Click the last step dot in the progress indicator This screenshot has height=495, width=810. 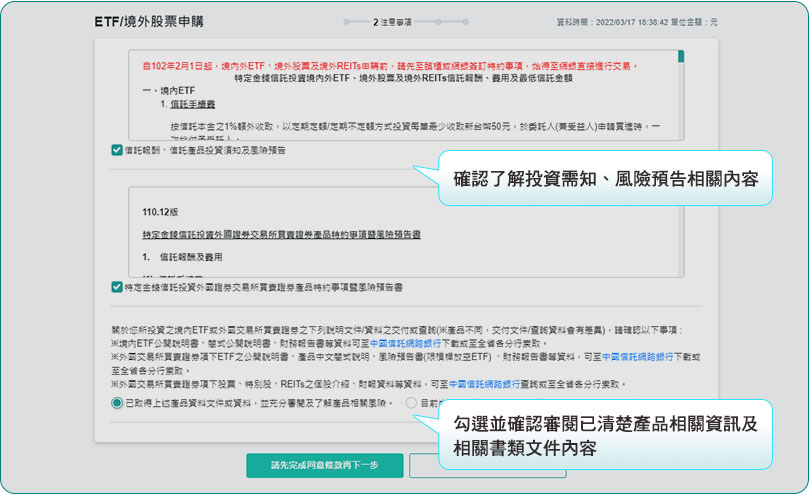(465, 22)
